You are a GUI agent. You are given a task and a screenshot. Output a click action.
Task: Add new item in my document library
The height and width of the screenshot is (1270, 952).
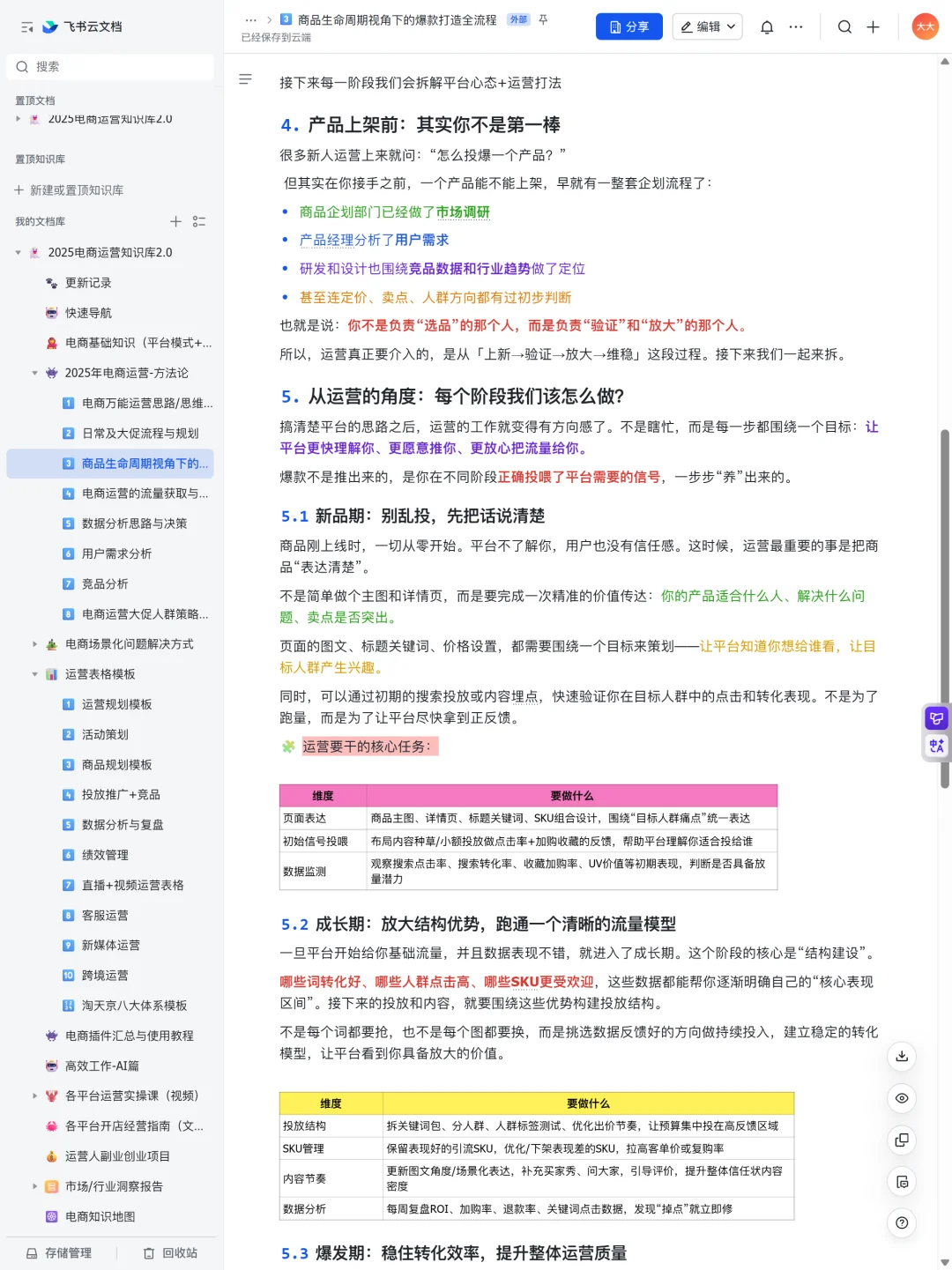[x=175, y=221]
